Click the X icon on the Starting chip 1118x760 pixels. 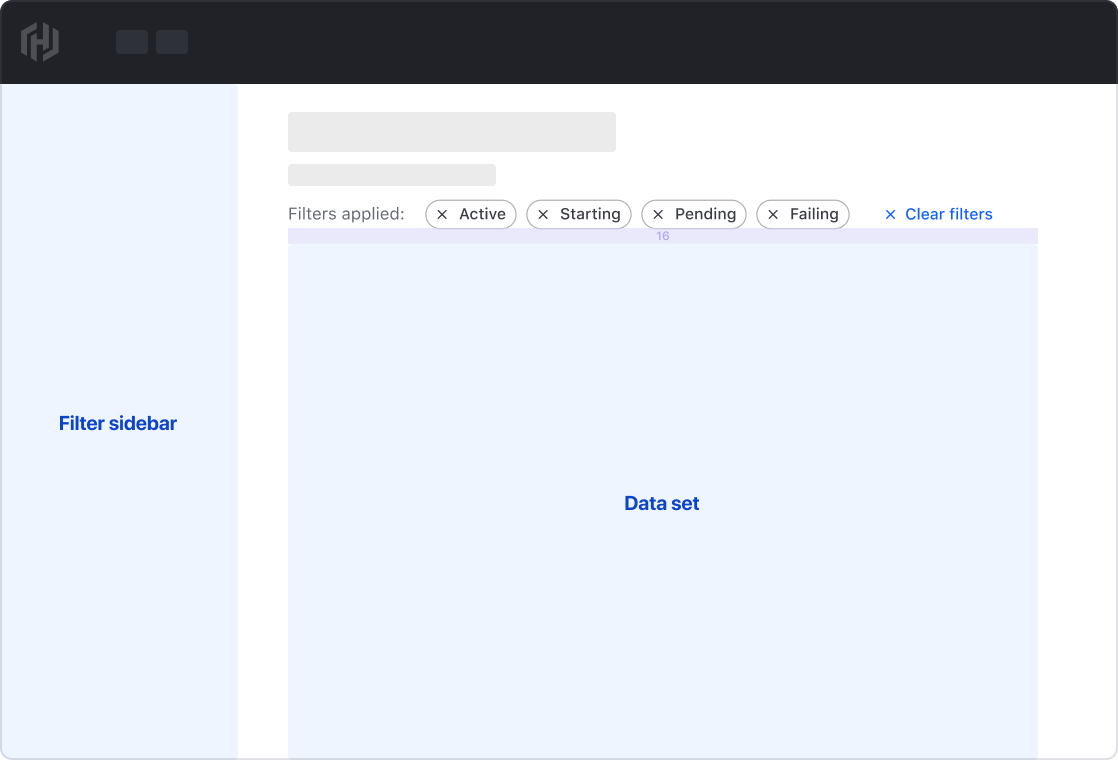[x=544, y=214]
